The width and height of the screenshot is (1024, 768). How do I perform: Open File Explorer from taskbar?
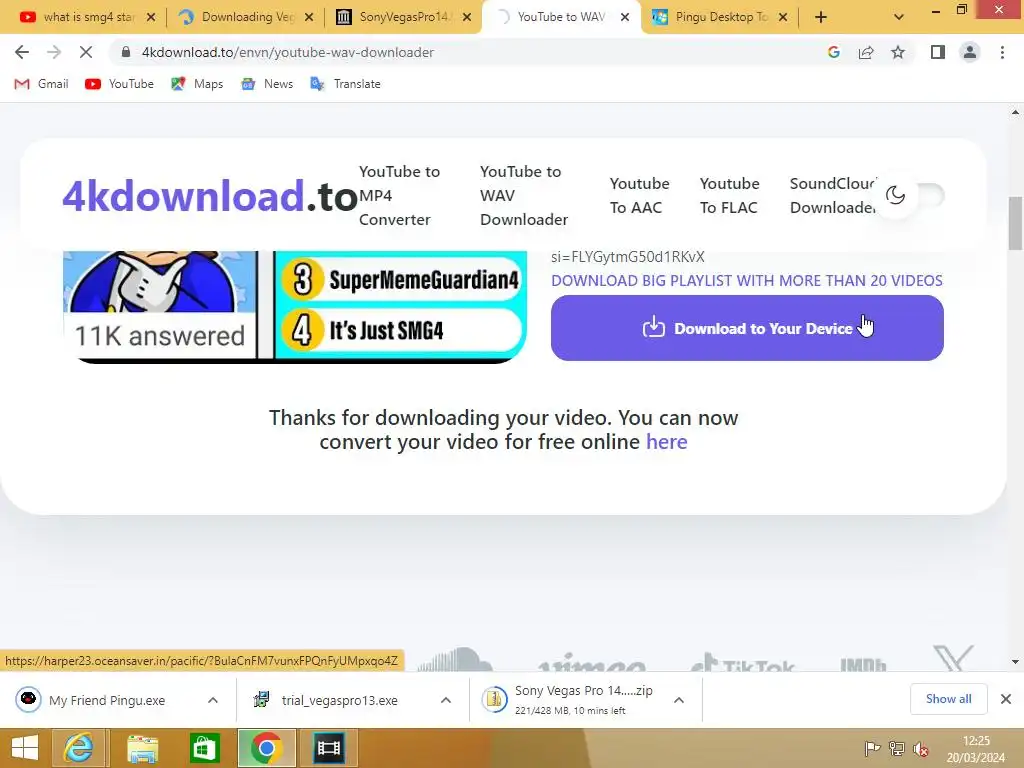click(142, 748)
